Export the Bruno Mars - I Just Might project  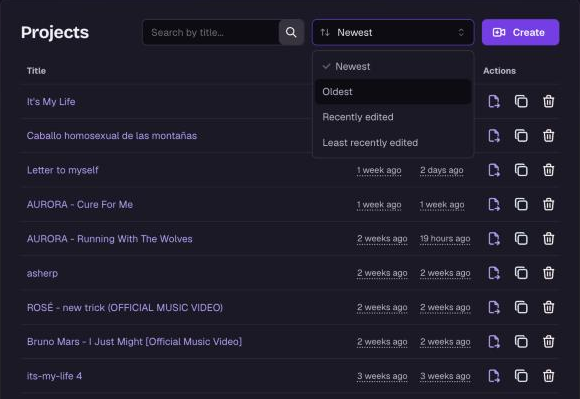(x=494, y=341)
